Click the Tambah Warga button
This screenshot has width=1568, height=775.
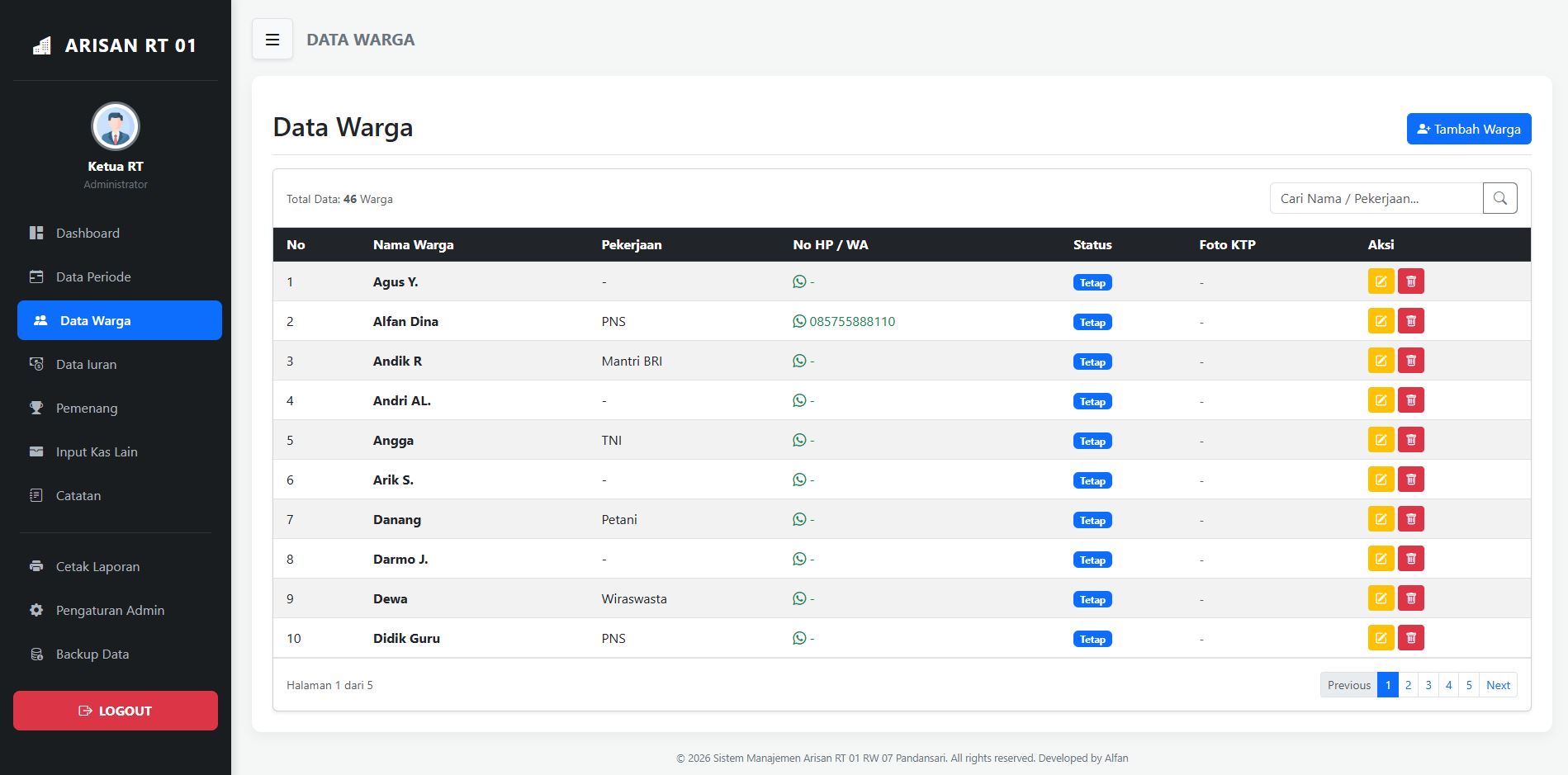tap(1468, 129)
